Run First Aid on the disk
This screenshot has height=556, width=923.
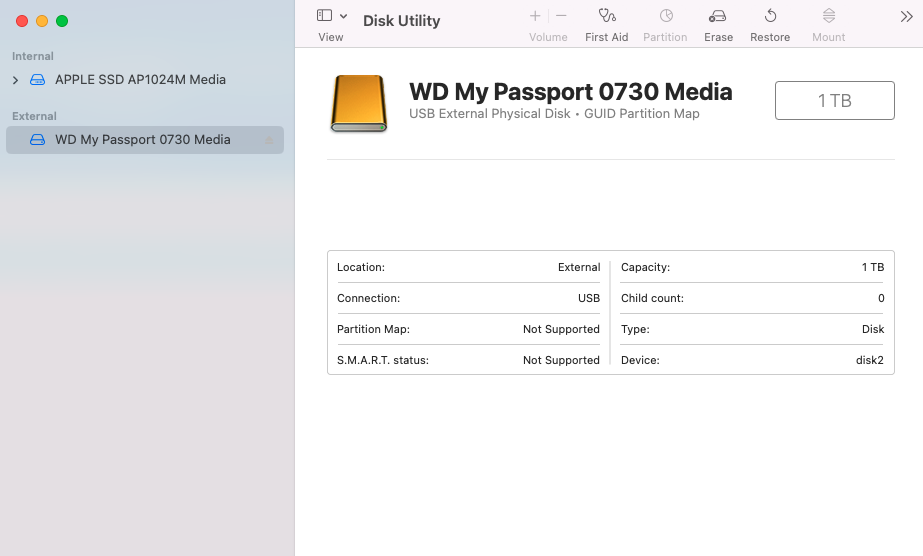(606, 25)
